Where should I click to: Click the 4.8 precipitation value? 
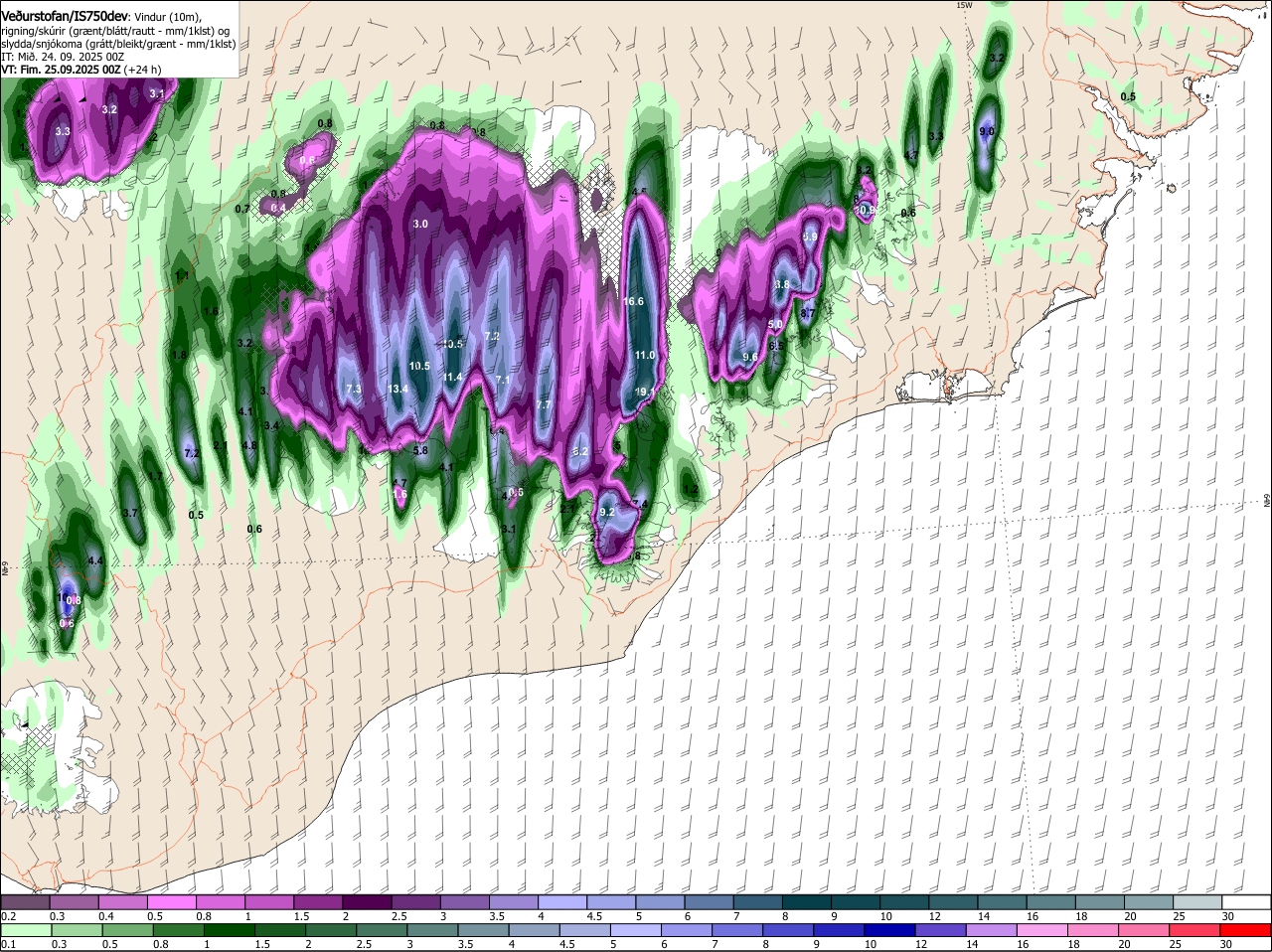coord(250,445)
